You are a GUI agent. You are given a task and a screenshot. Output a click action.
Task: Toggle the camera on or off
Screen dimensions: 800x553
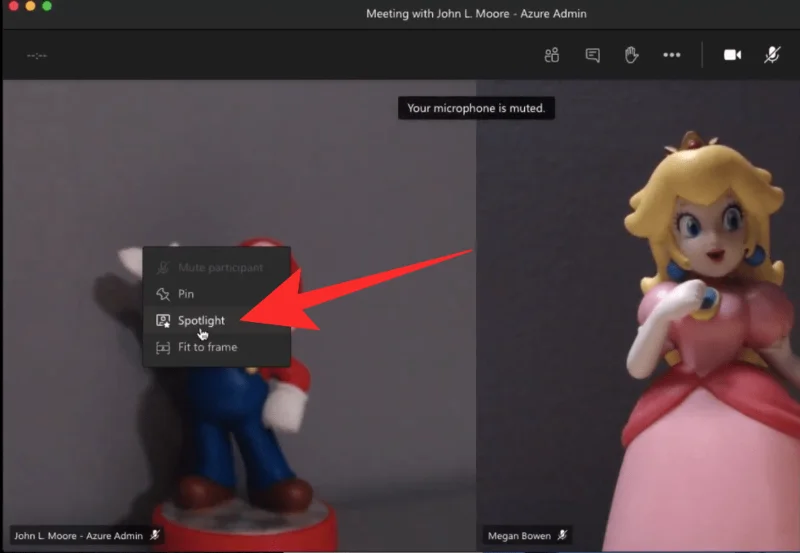point(733,55)
